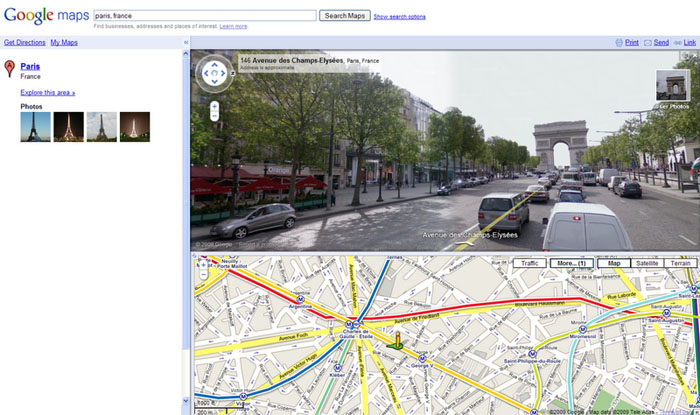Click the left panel scrollbar down arrow
This screenshot has height=415, width=700.
pos(186,400)
